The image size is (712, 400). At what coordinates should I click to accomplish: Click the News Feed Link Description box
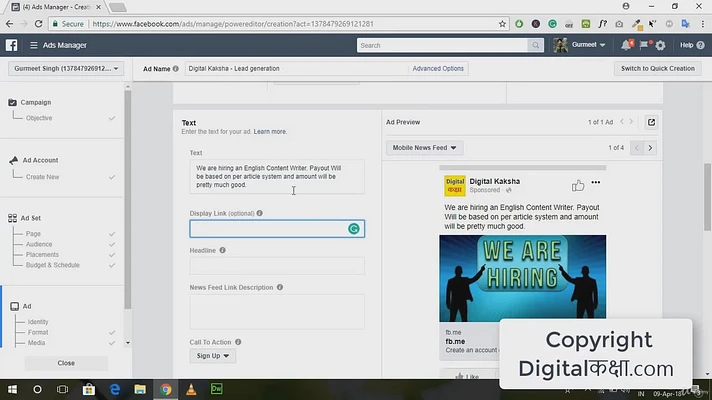point(277,312)
